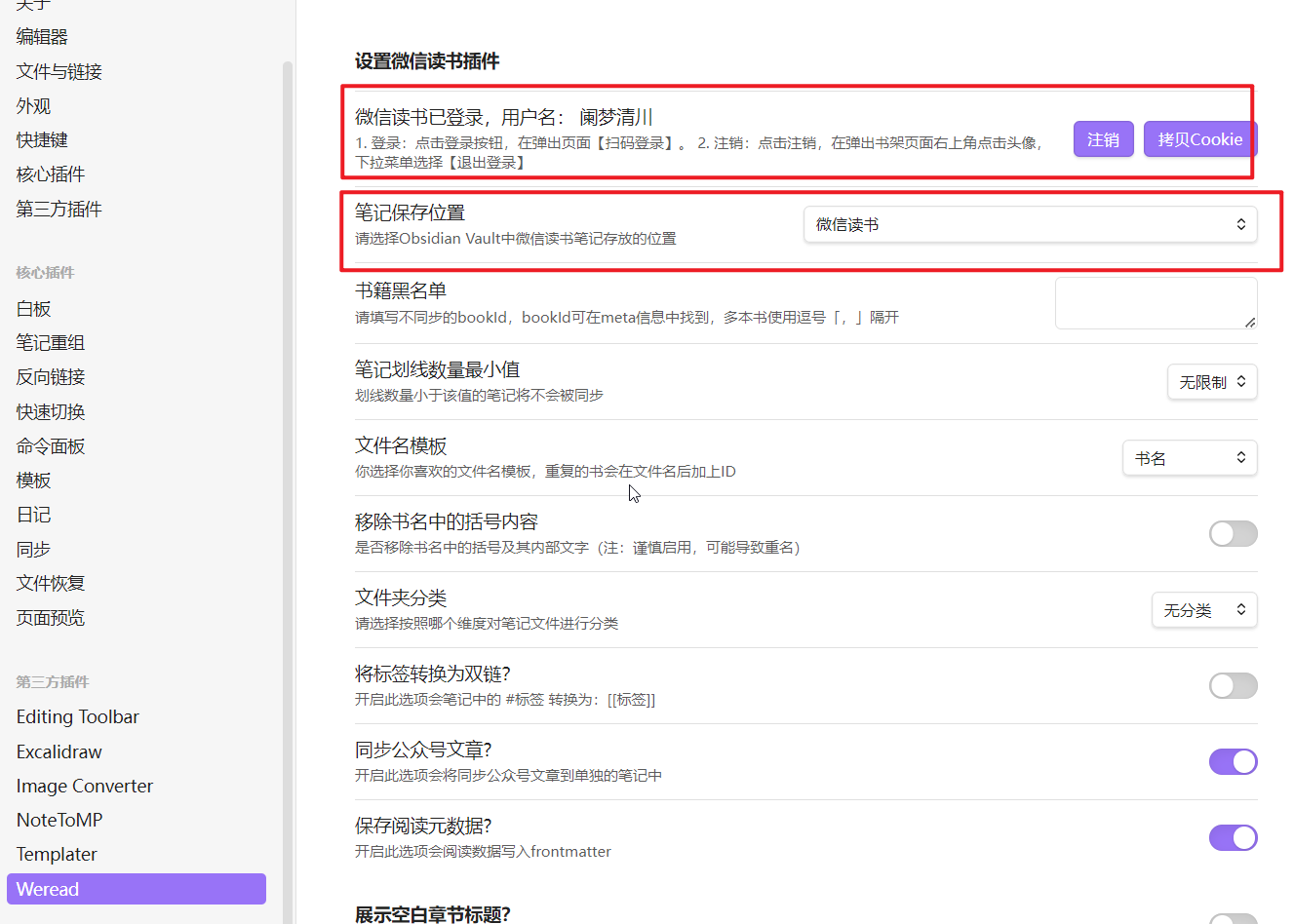Viewport: 1294px width, 924px height.
Task: Click the 笔记划线数量最小值 setting label
Action: click(438, 369)
